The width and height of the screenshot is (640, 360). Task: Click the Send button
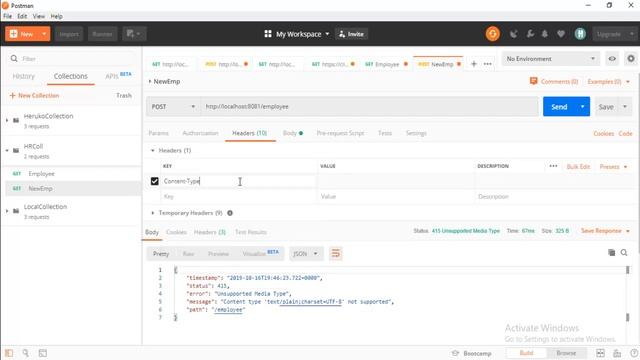559,107
